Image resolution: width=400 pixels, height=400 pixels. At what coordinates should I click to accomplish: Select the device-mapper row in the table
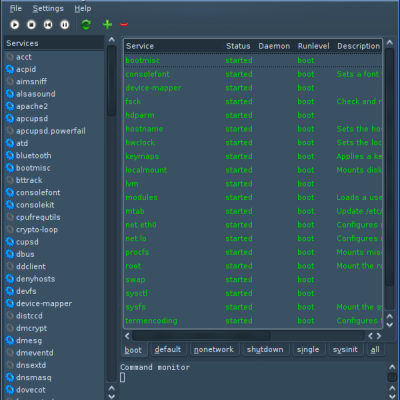tap(253, 88)
